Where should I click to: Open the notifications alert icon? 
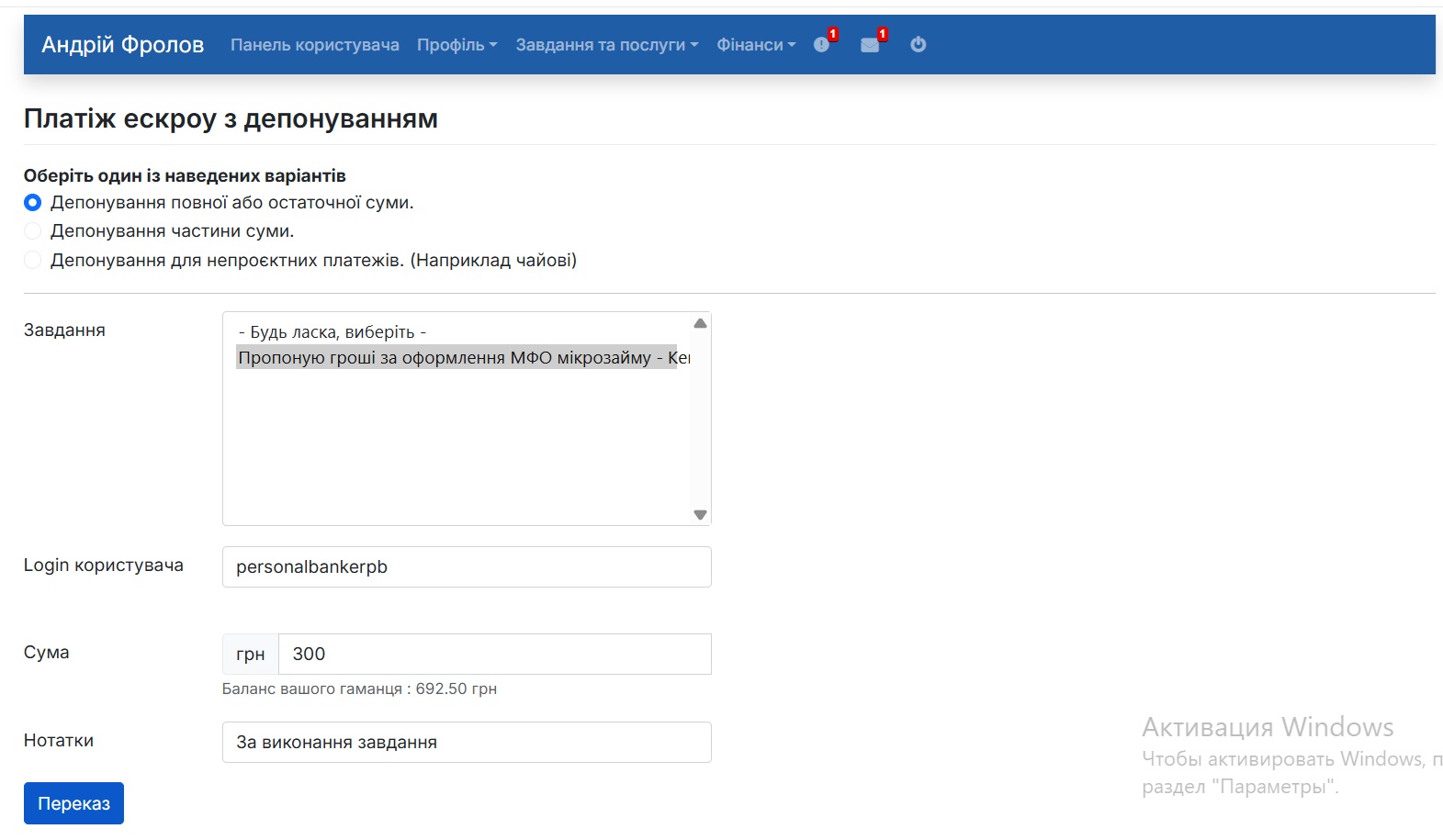point(821,45)
